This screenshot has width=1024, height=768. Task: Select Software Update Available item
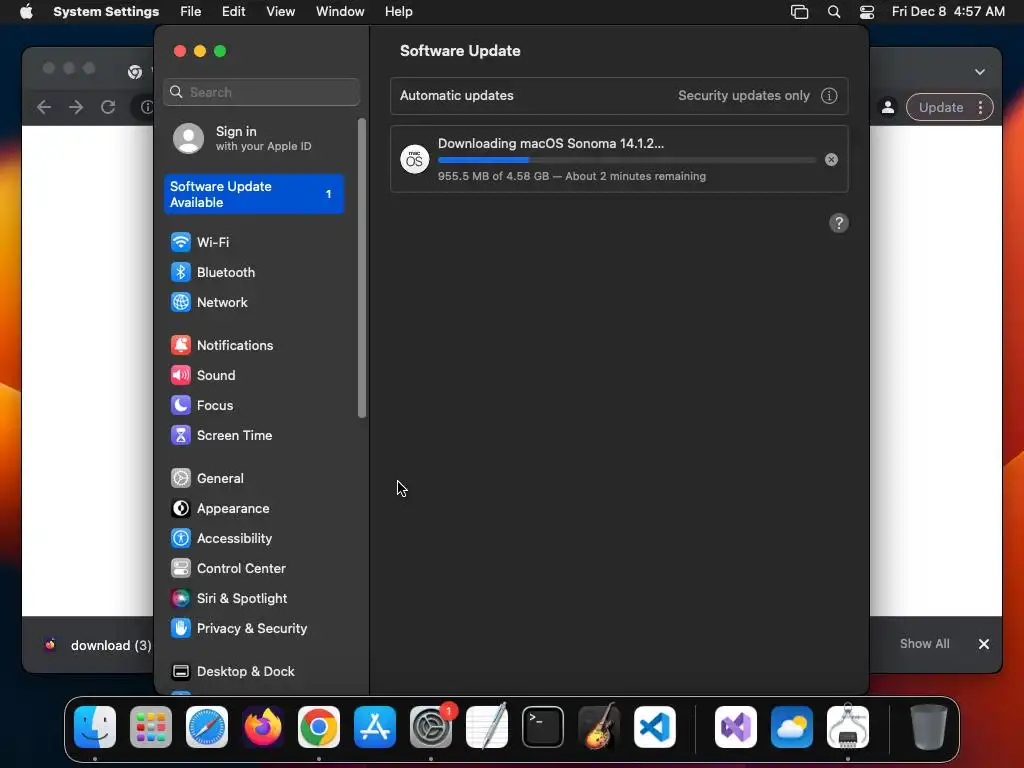click(253, 195)
